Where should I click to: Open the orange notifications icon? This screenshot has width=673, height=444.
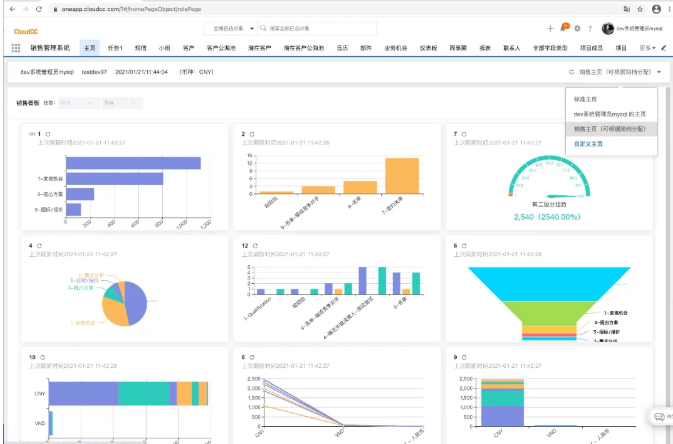tap(564, 28)
